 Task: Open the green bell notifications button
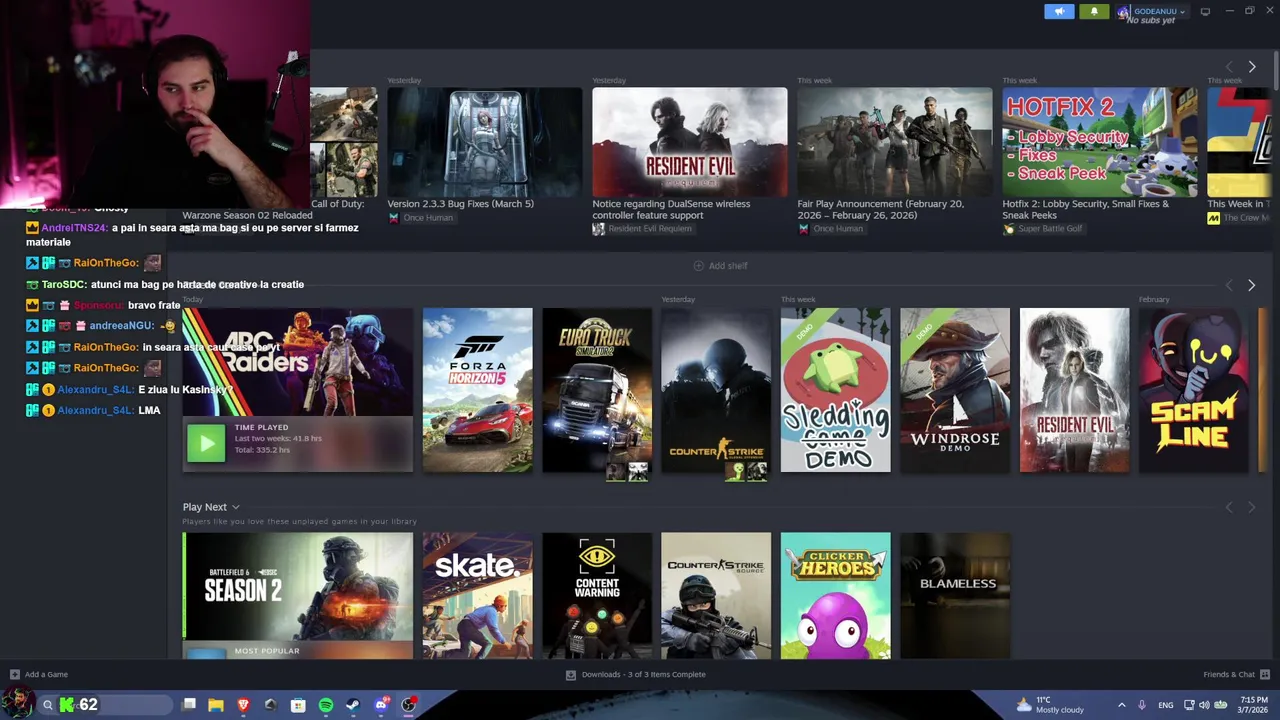click(1094, 12)
